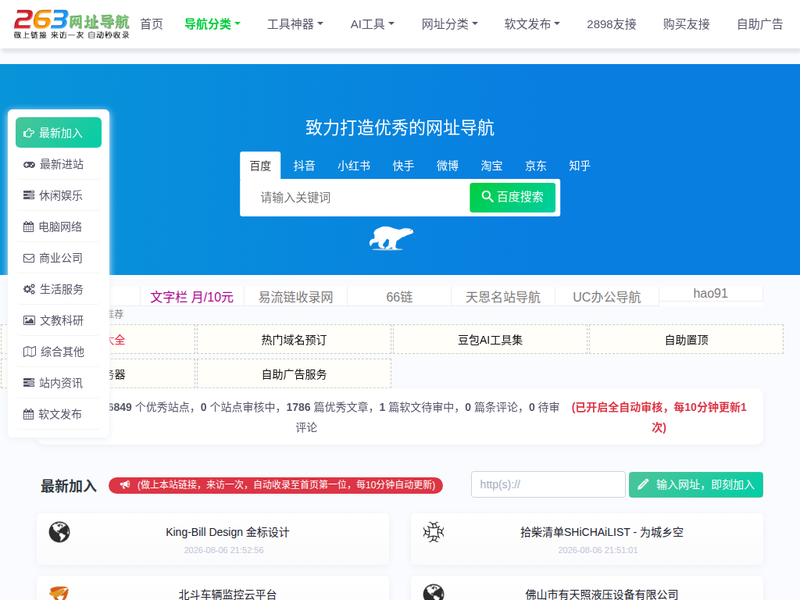Switch to the 微博 search tab
The width and height of the screenshot is (800, 600).
pos(447,166)
